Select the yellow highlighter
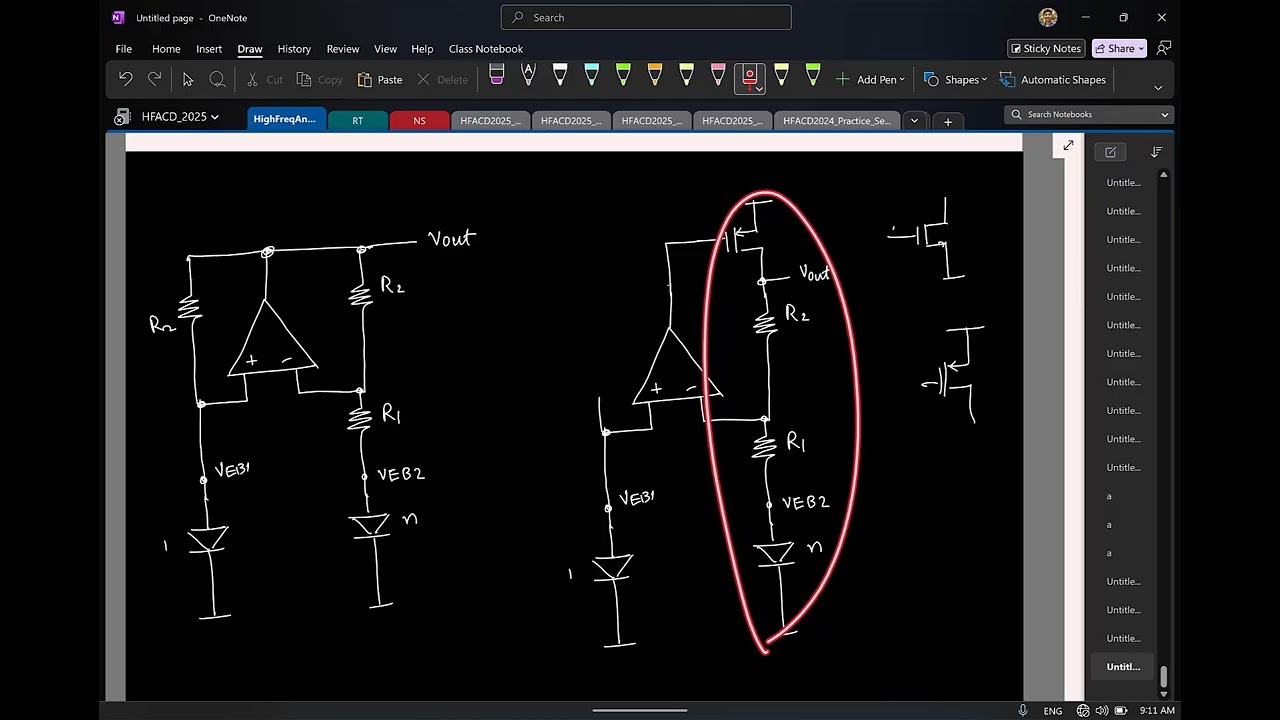Image resolution: width=1280 pixels, height=720 pixels. click(781, 76)
